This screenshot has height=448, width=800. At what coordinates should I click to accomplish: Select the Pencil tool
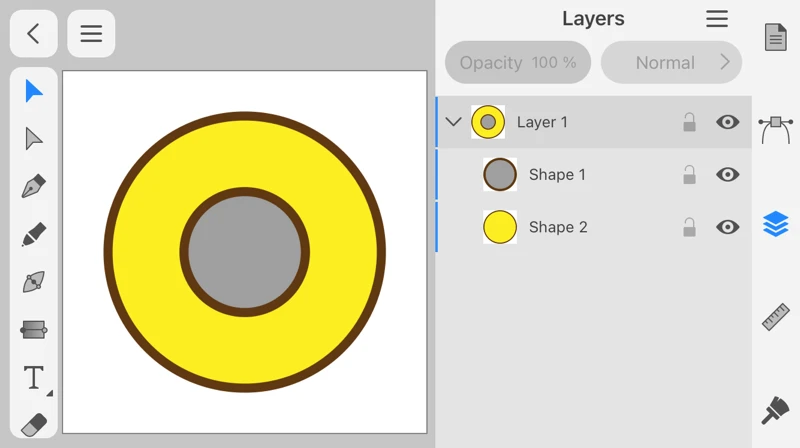(x=34, y=235)
